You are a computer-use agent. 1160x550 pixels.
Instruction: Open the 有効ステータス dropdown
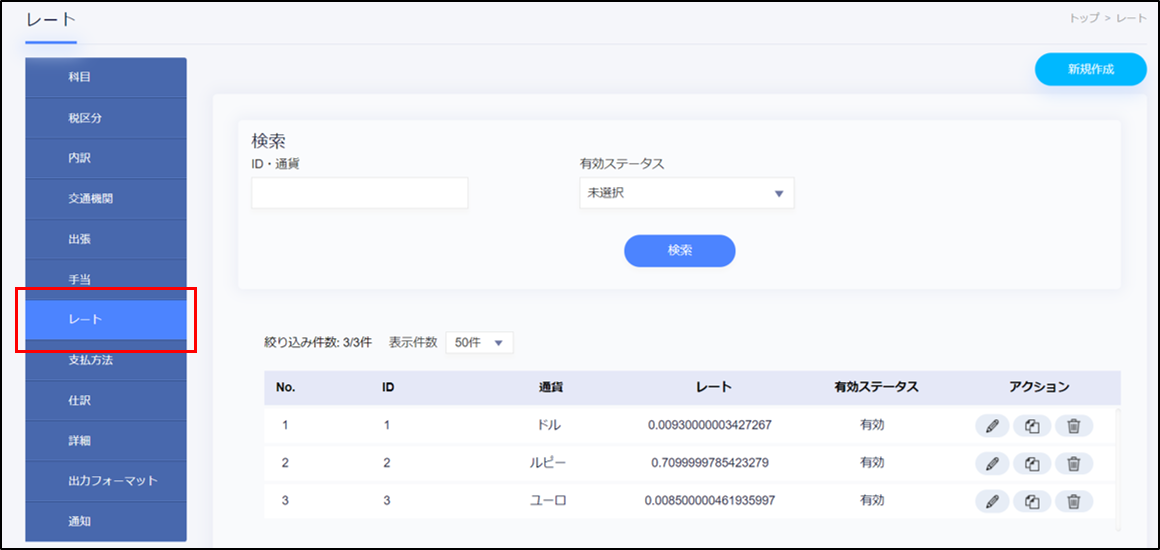[x=686, y=194]
